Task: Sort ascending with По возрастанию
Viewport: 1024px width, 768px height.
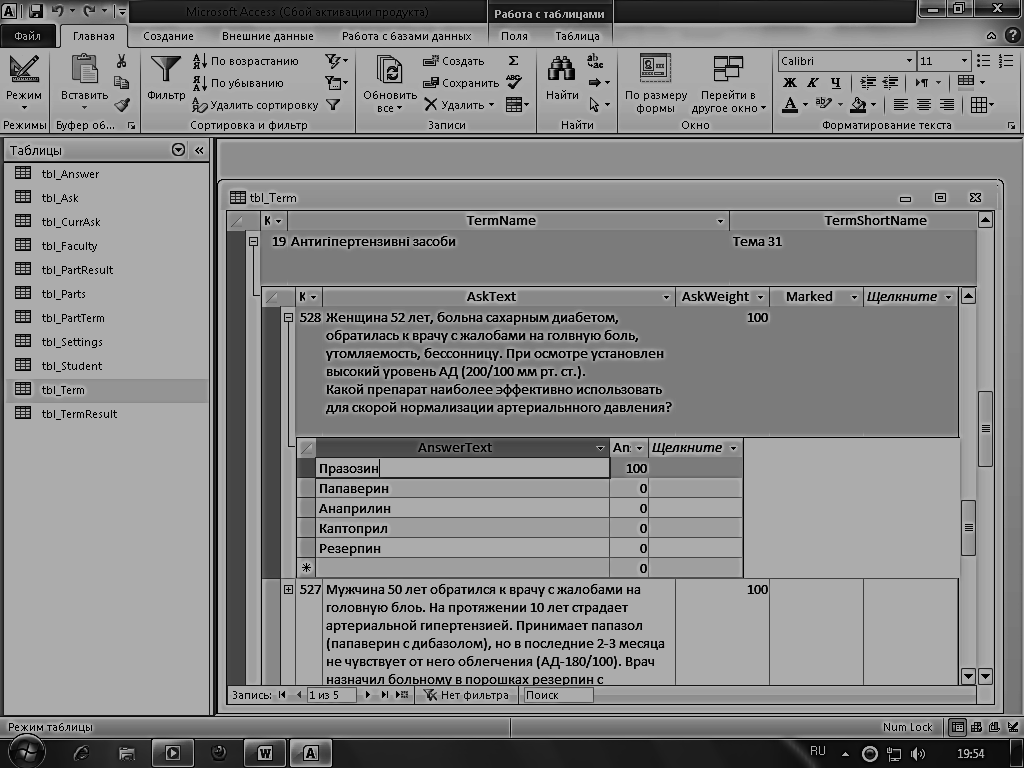Action: pyautogui.click(x=246, y=61)
